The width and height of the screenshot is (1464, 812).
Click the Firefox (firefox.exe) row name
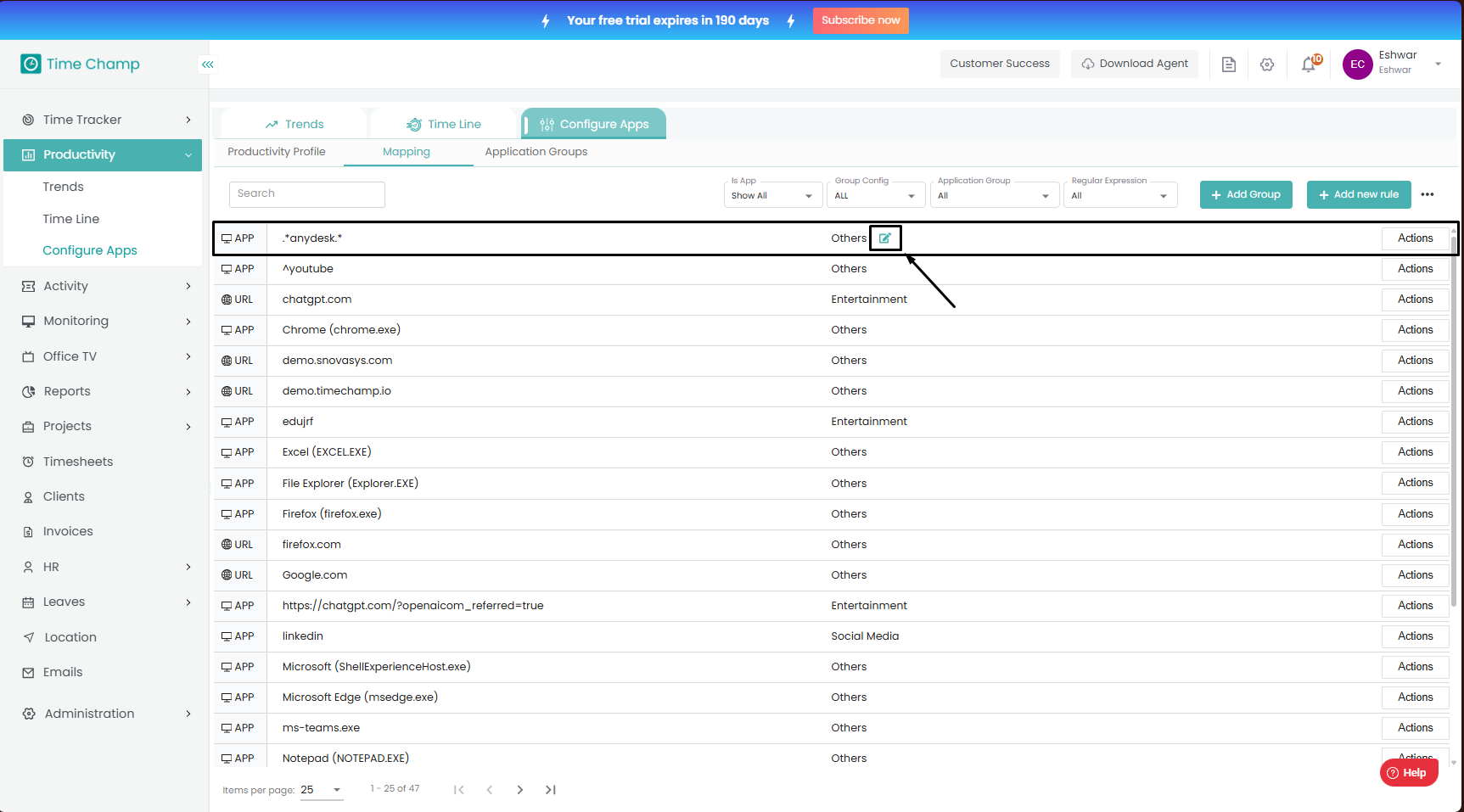click(x=332, y=514)
